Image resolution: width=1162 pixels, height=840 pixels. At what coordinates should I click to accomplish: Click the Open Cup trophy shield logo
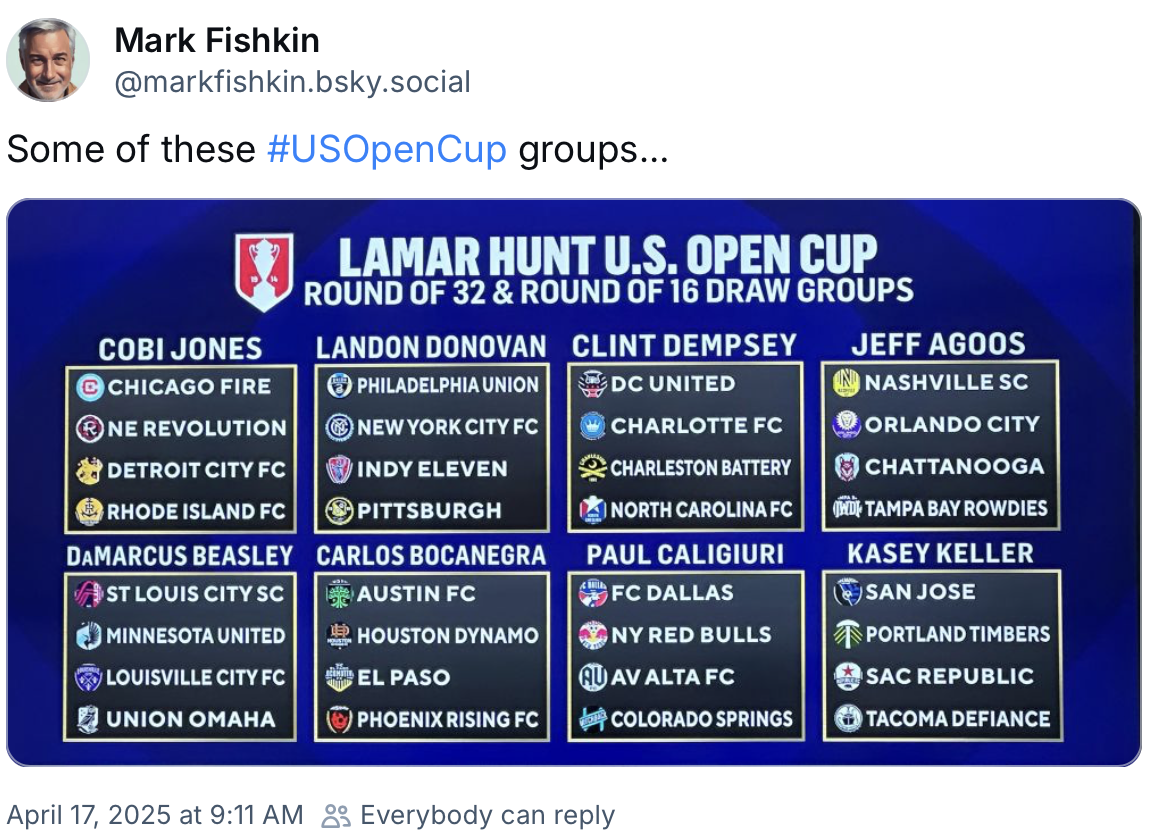pos(265,272)
